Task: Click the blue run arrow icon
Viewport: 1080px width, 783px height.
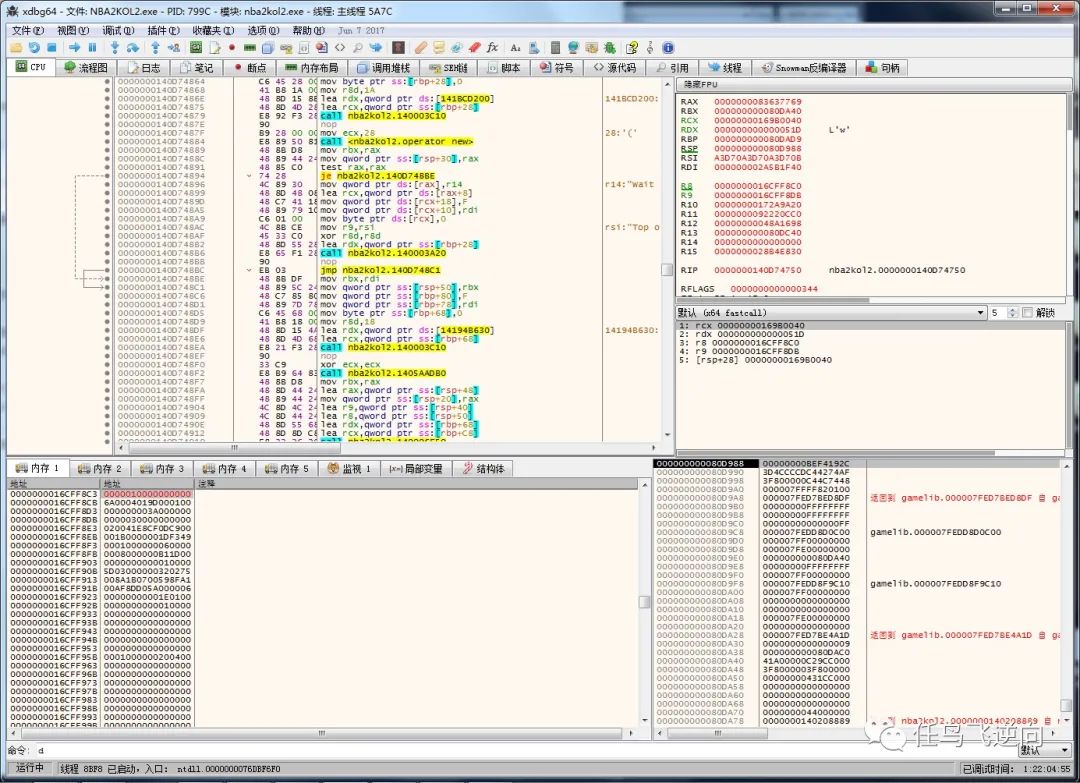Action: [74, 47]
